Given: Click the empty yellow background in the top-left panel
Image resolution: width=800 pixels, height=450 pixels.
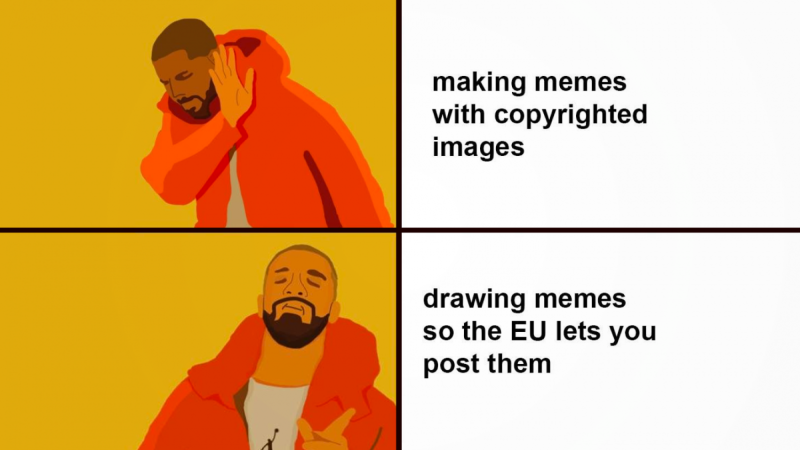Looking at the screenshot, I should click(66, 112).
